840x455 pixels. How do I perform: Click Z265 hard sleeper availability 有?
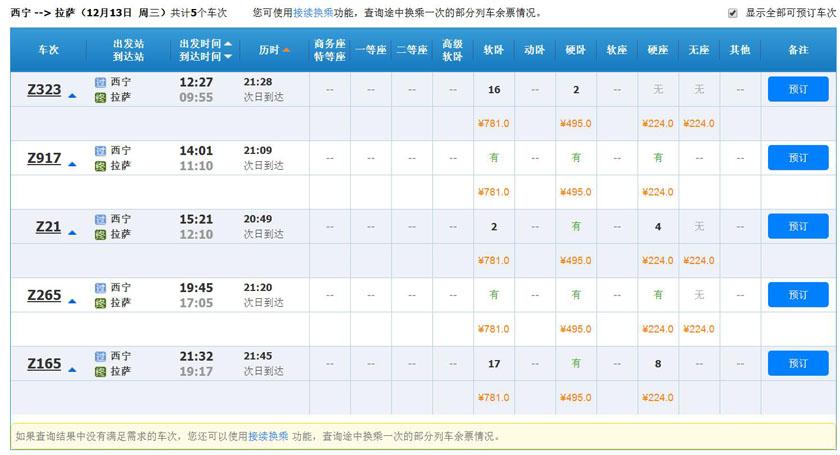click(x=576, y=295)
